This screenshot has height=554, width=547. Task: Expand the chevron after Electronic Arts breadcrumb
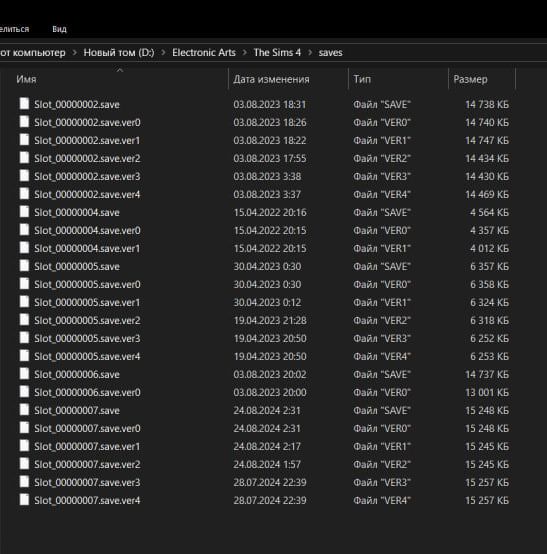[245, 53]
